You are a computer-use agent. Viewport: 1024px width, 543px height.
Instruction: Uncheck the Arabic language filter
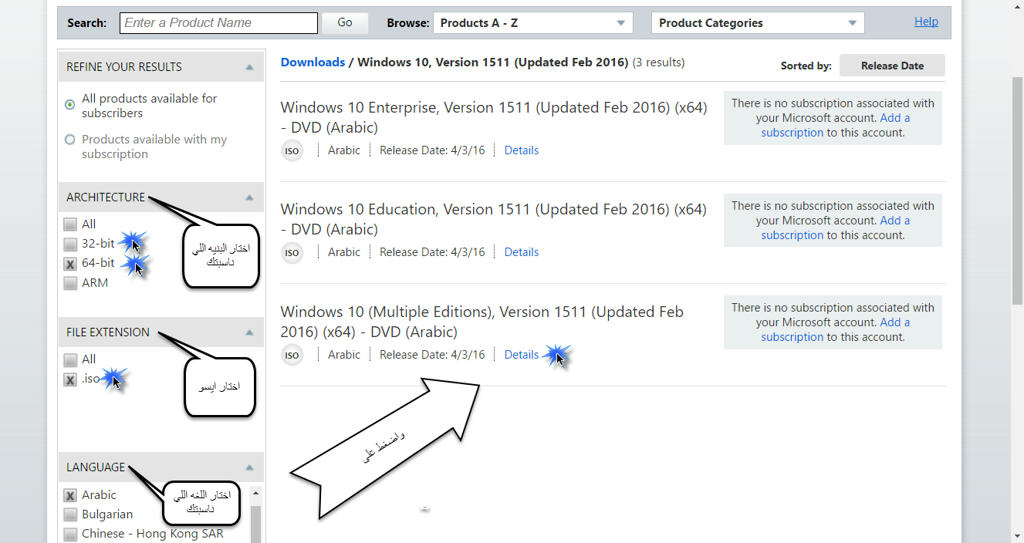[70, 495]
